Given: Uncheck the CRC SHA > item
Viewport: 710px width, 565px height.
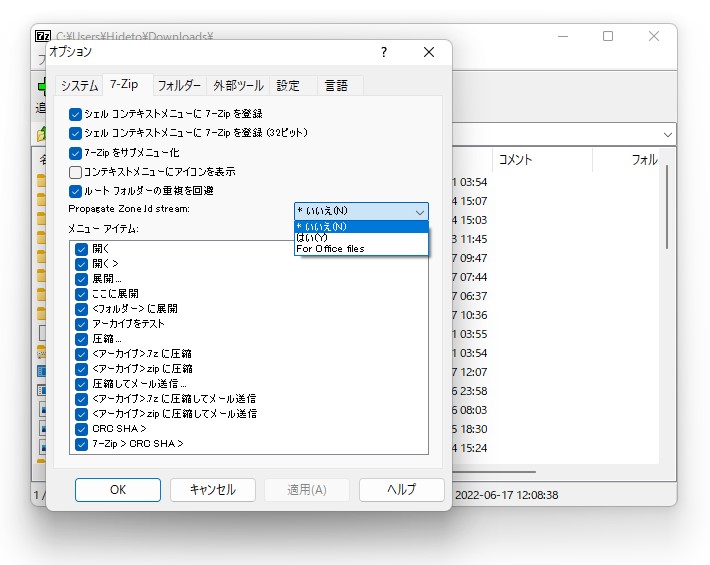Looking at the screenshot, I should point(82,429).
